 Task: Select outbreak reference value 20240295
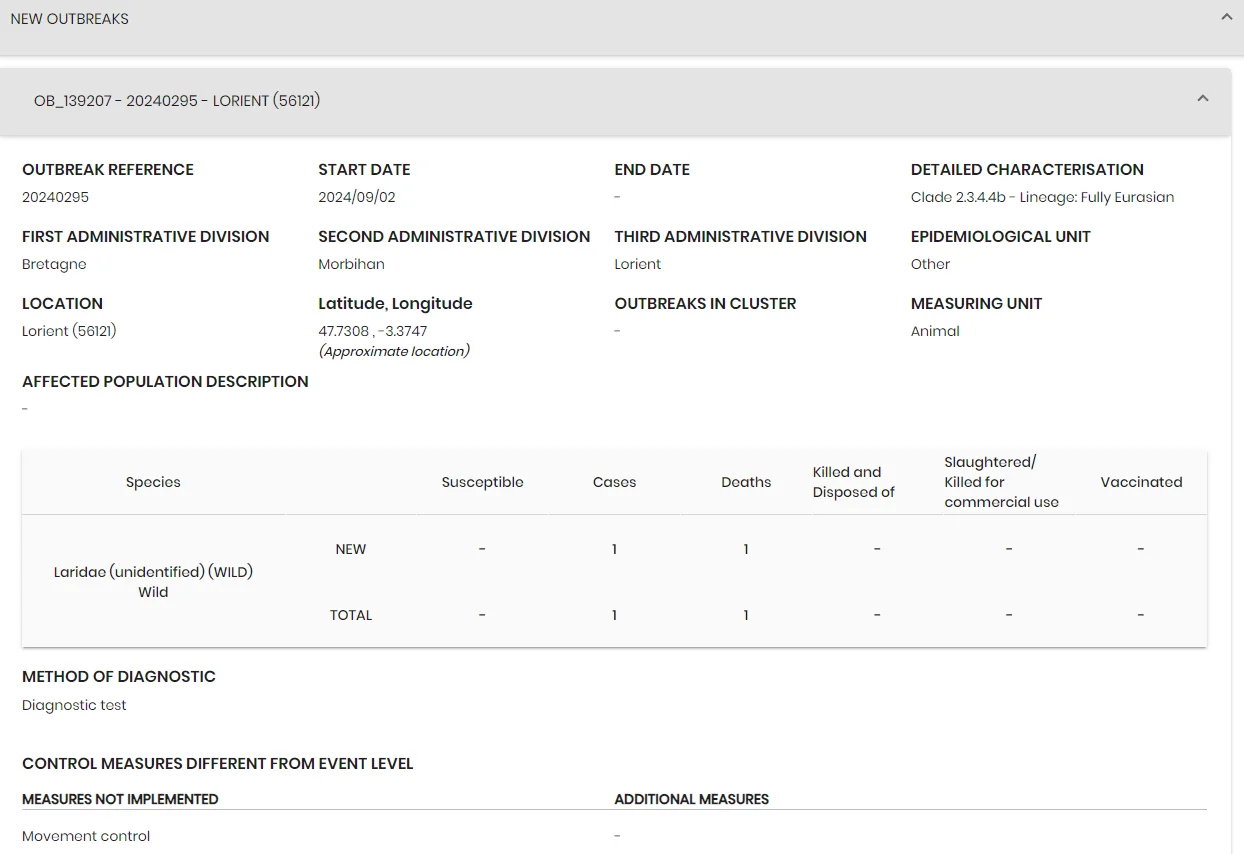[x=56, y=197]
